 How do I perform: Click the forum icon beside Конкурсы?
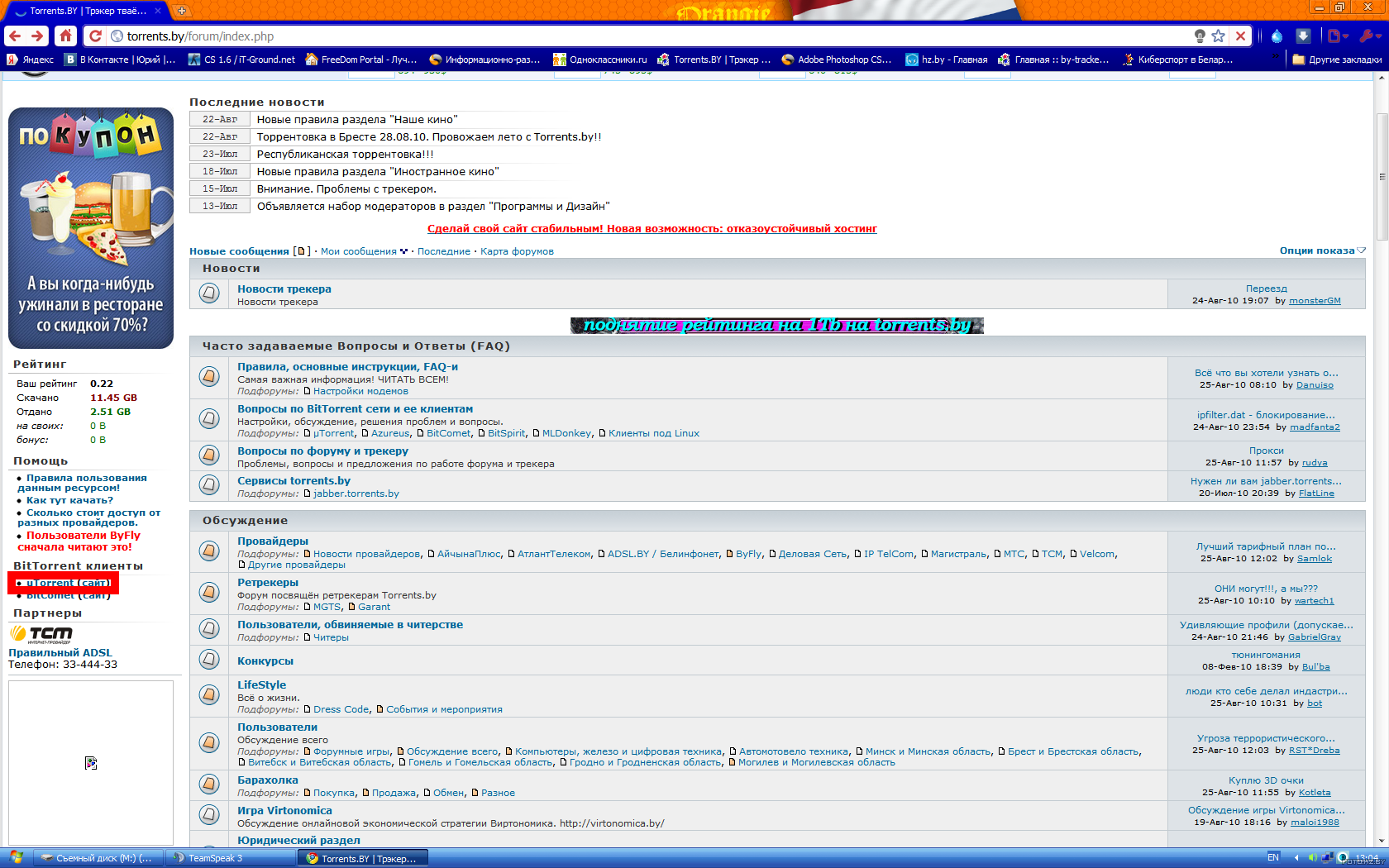pos(209,660)
